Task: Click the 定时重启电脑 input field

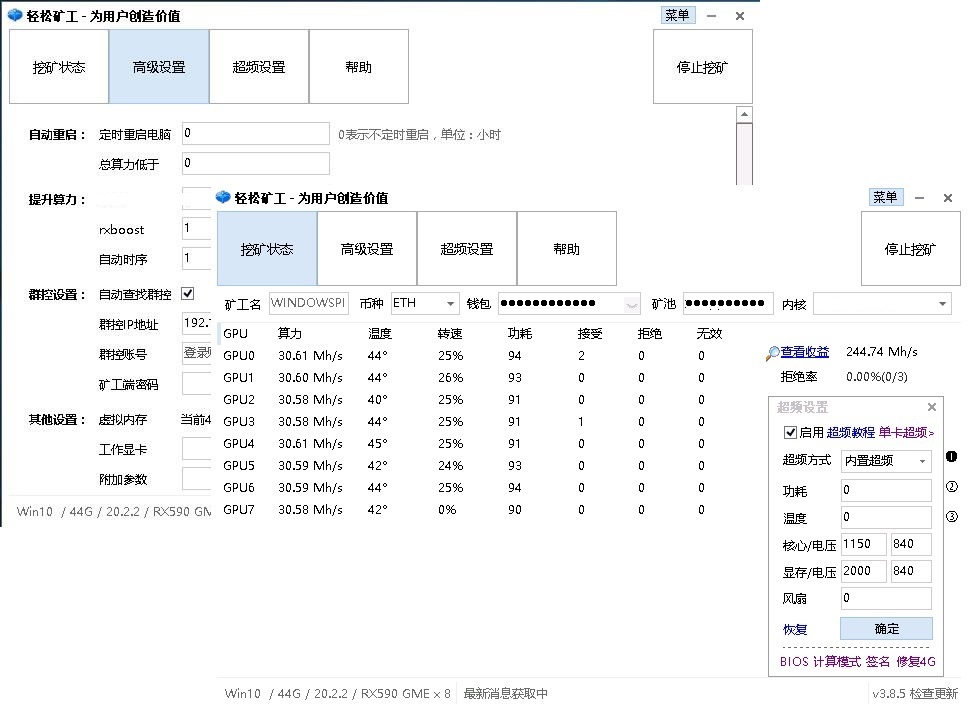Action: 255,134
